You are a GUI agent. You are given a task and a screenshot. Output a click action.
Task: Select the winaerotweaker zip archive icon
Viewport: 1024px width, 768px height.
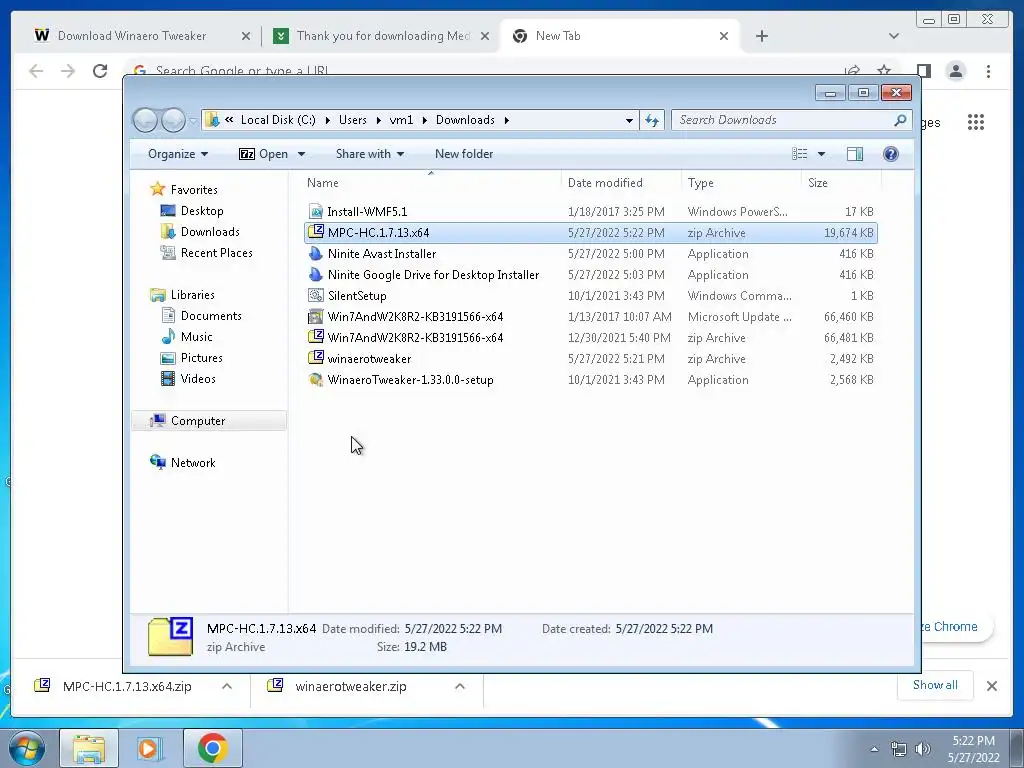[316, 358]
